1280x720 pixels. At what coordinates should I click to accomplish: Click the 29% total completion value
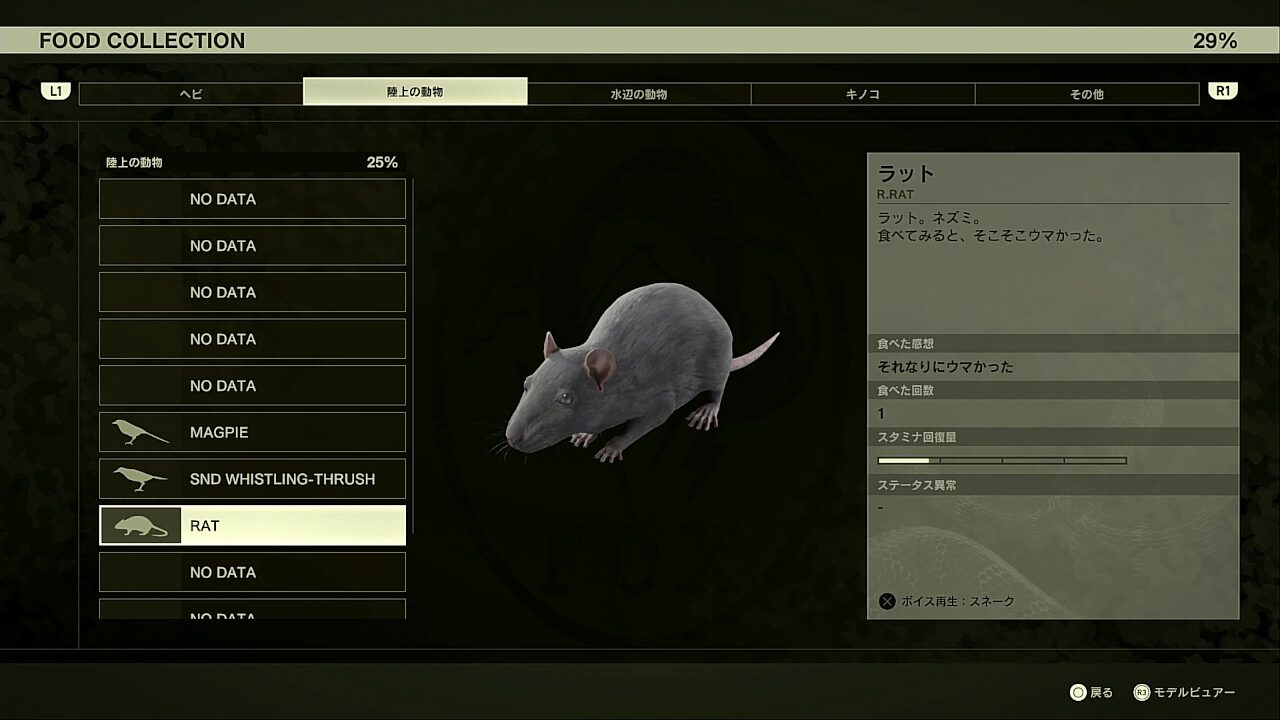1215,41
